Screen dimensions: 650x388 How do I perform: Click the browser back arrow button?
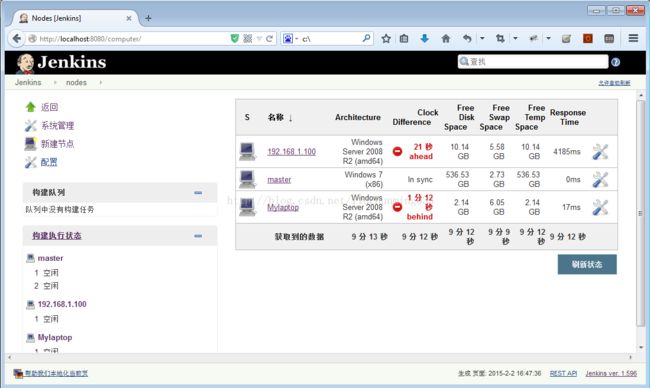(17, 39)
